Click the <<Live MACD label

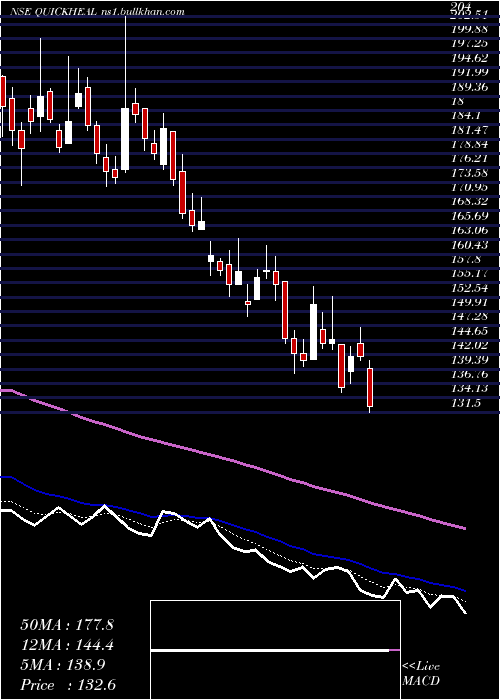pyautogui.click(x=421, y=674)
